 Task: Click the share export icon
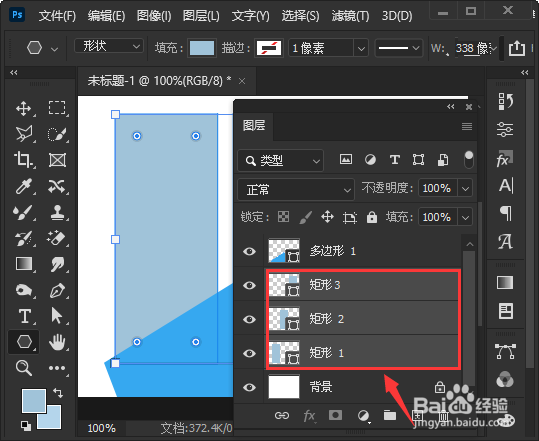pos(517,48)
